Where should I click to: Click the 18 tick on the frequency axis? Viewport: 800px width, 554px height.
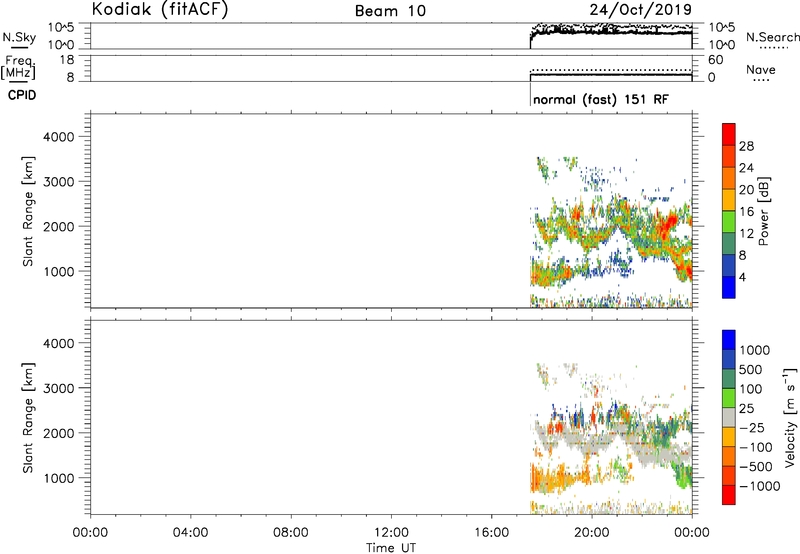67,60
